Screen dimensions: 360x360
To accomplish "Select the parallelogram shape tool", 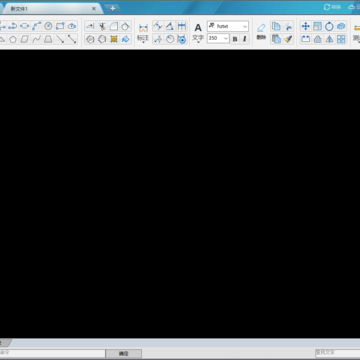I will click(x=25, y=39).
